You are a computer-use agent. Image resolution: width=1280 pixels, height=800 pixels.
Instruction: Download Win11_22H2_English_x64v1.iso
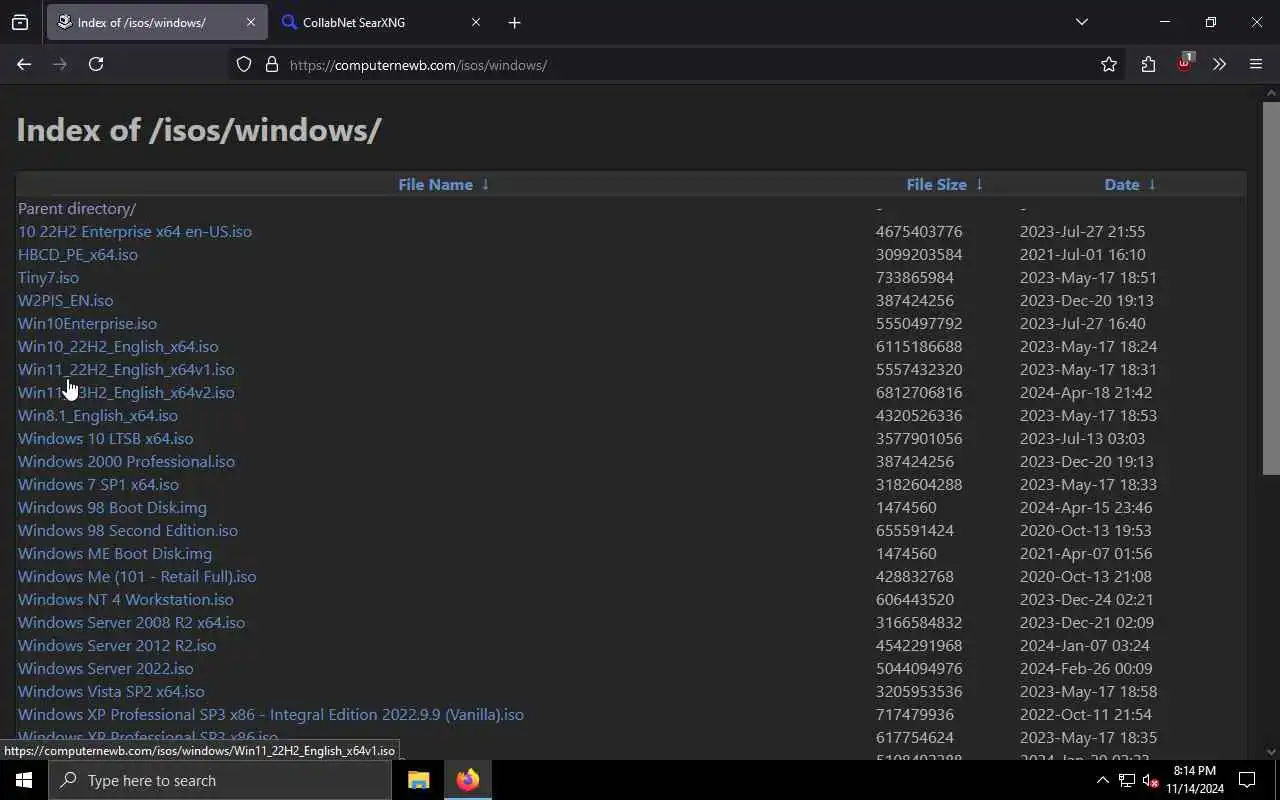(126, 369)
